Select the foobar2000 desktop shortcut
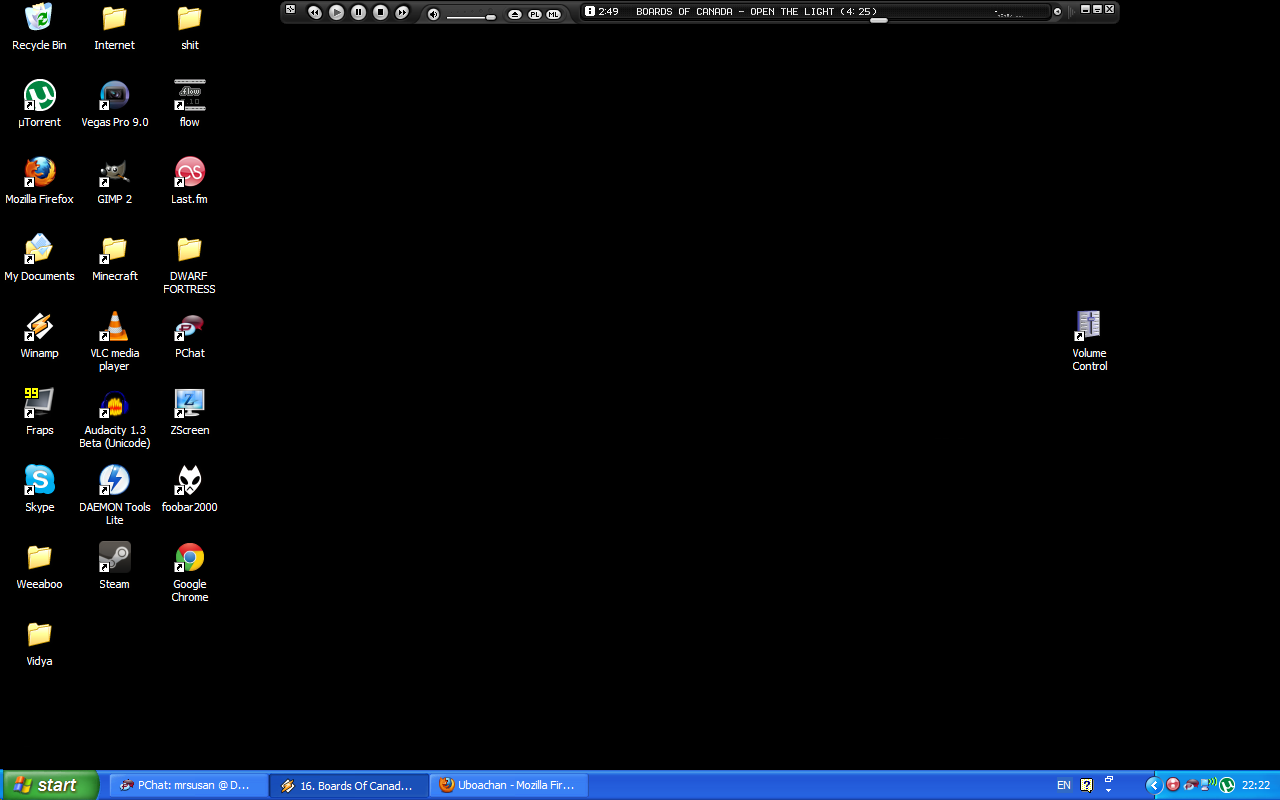The image size is (1280, 800). [x=189, y=489]
